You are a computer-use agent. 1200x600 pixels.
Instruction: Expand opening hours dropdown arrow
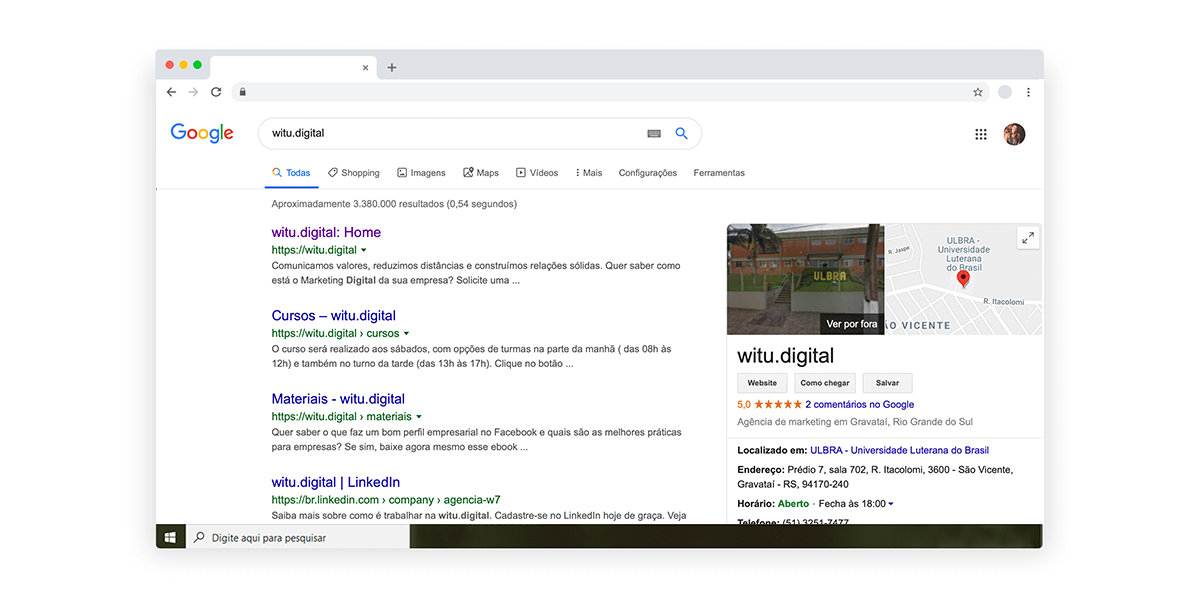[891, 504]
